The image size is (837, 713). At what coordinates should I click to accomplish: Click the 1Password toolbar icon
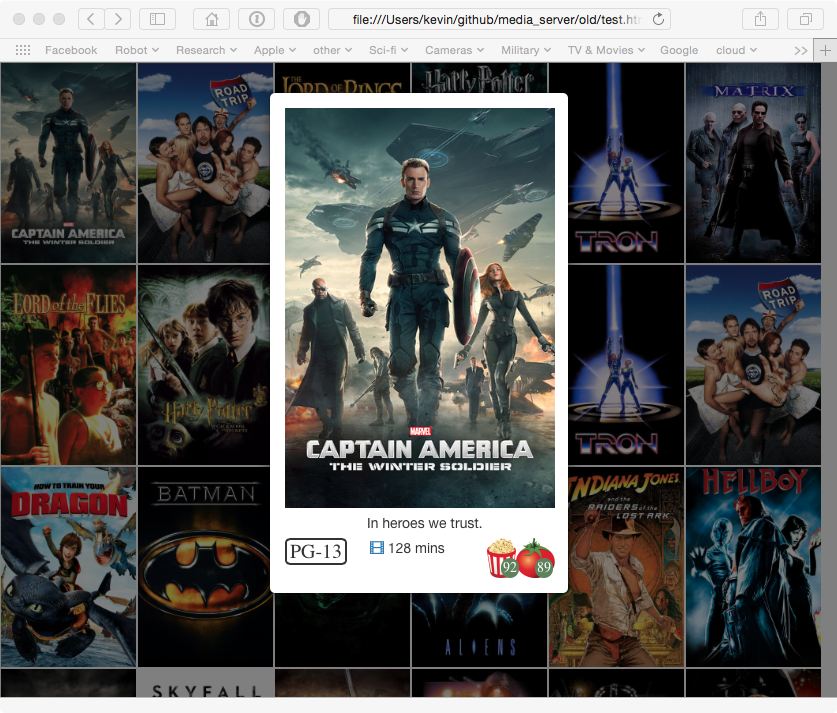click(257, 19)
